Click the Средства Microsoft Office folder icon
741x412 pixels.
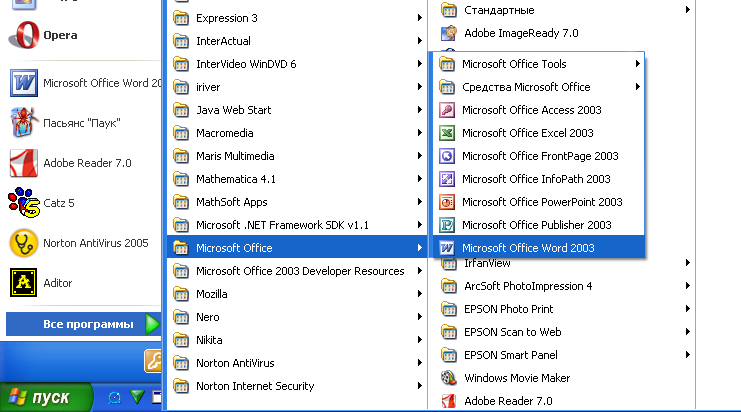[447, 87]
